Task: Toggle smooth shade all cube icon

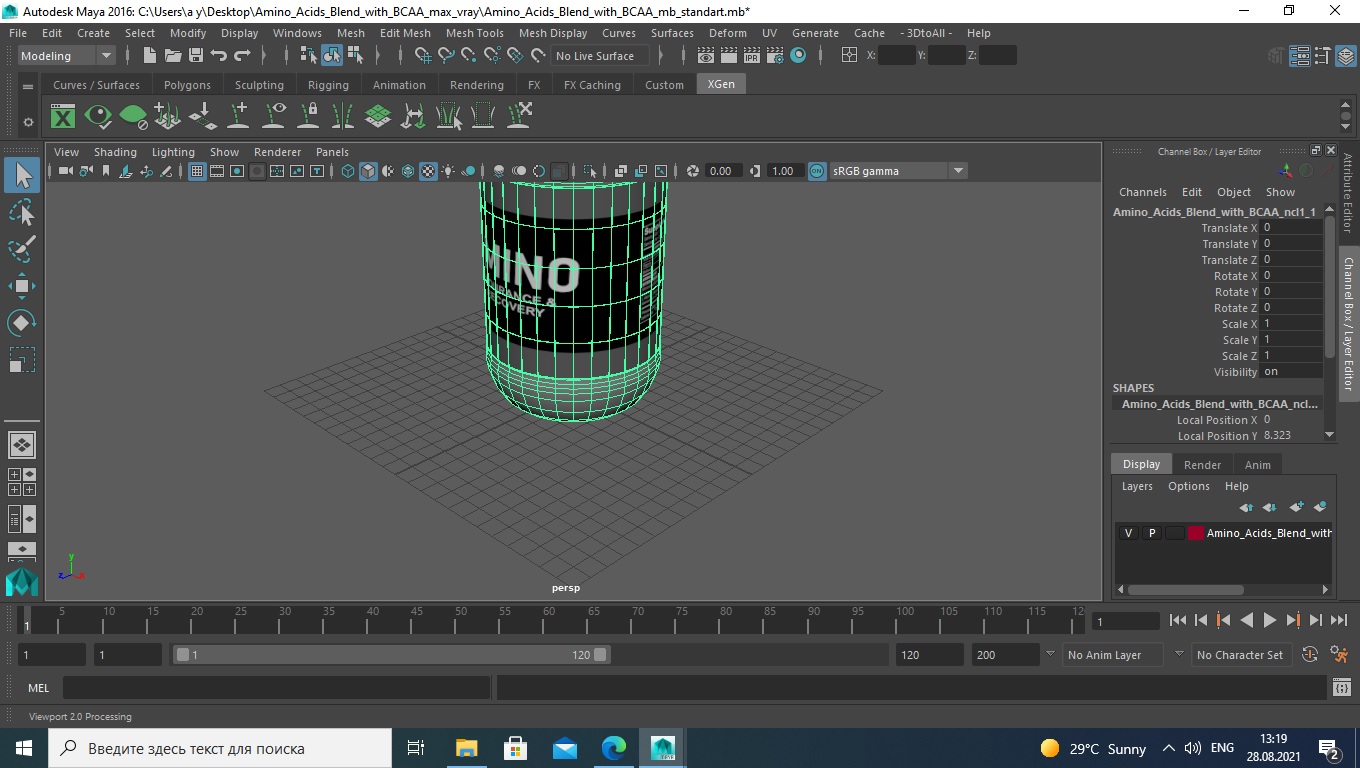Action: [368, 171]
